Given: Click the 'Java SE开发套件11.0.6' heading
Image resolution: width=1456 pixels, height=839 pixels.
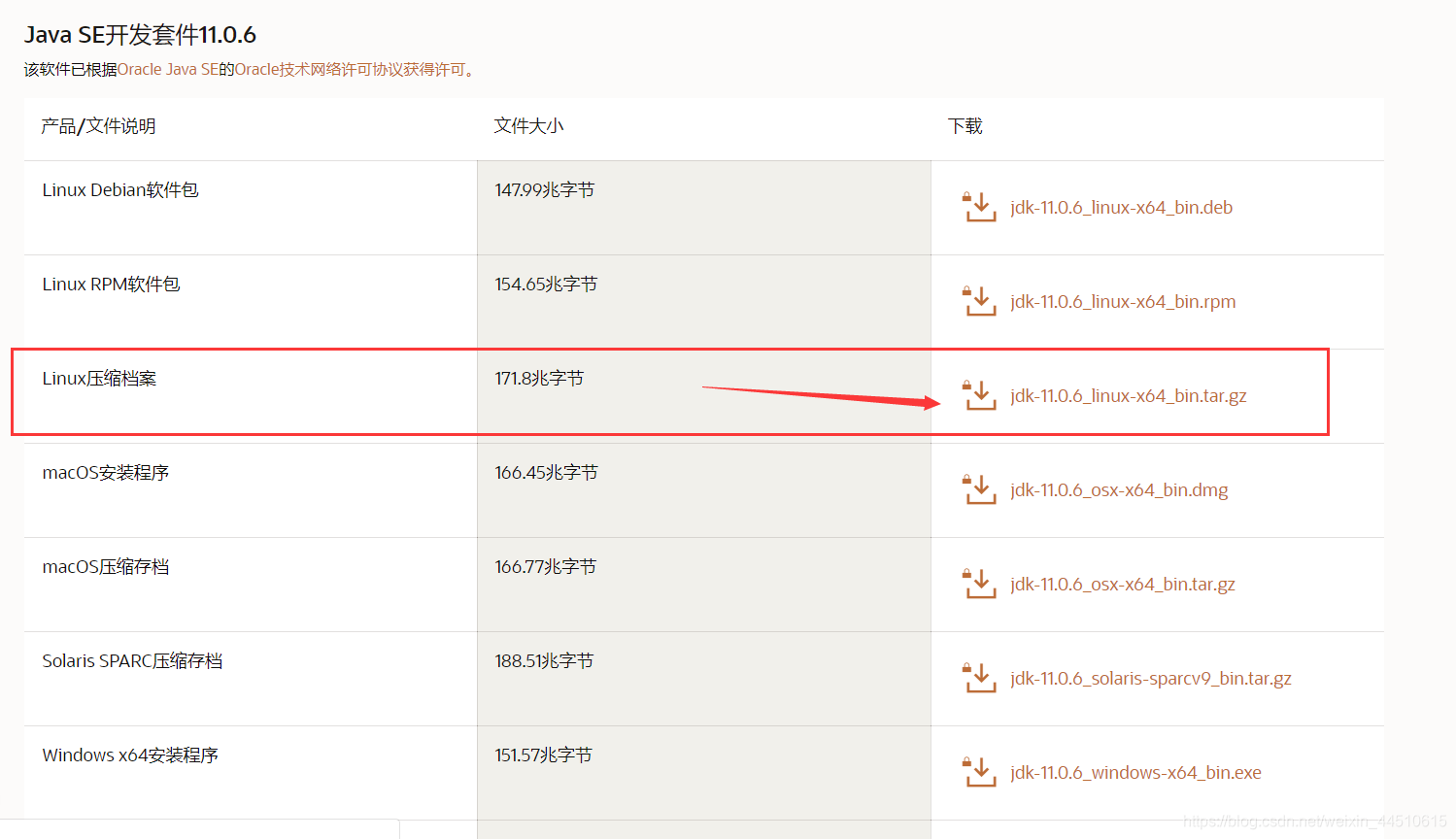Looking at the screenshot, I should click(140, 35).
